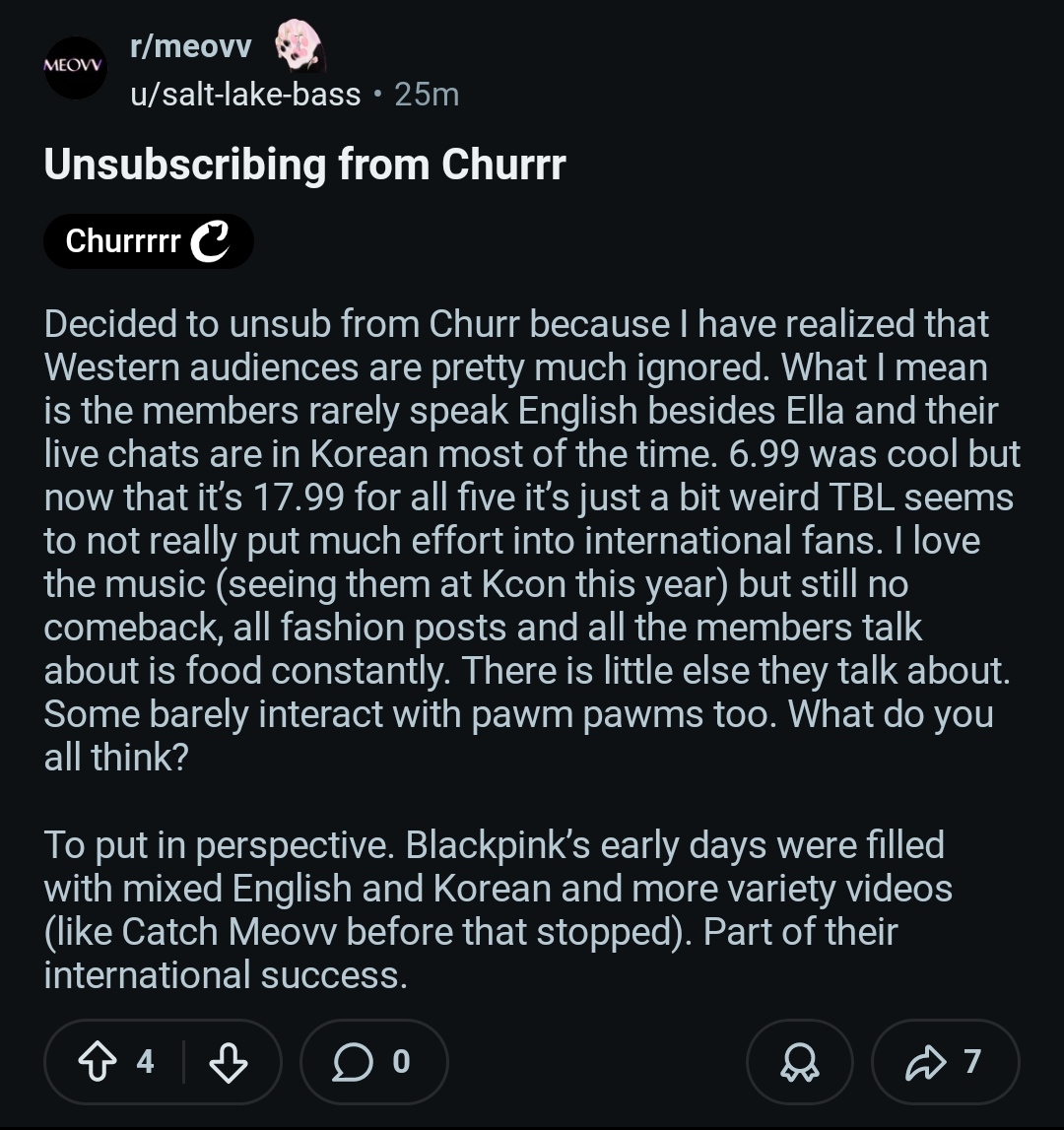1064x1130 pixels.
Task: Open comments via speech bubble icon
Action: (352, 1062)
